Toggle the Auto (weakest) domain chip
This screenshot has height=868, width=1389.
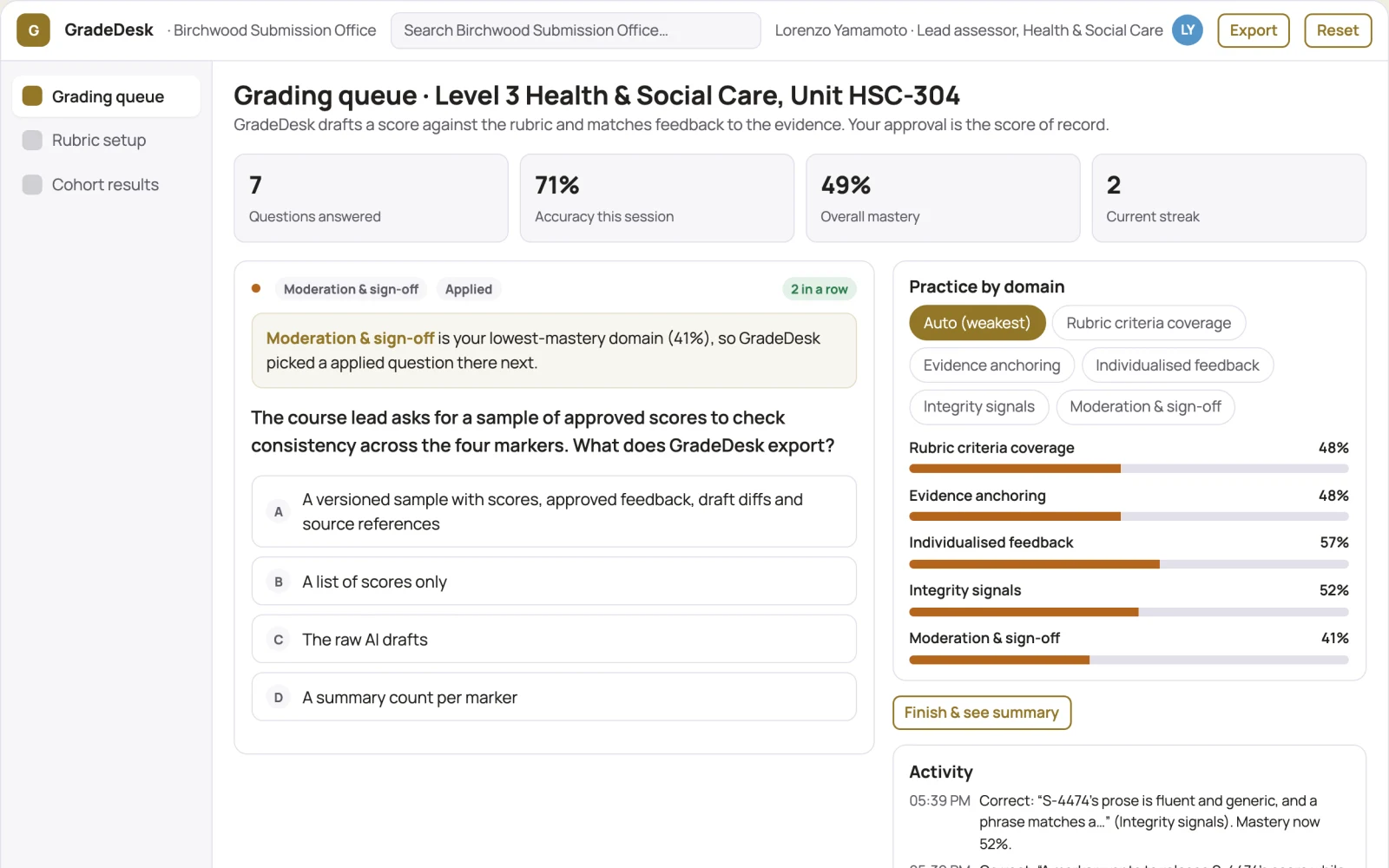tap(977, 323)
